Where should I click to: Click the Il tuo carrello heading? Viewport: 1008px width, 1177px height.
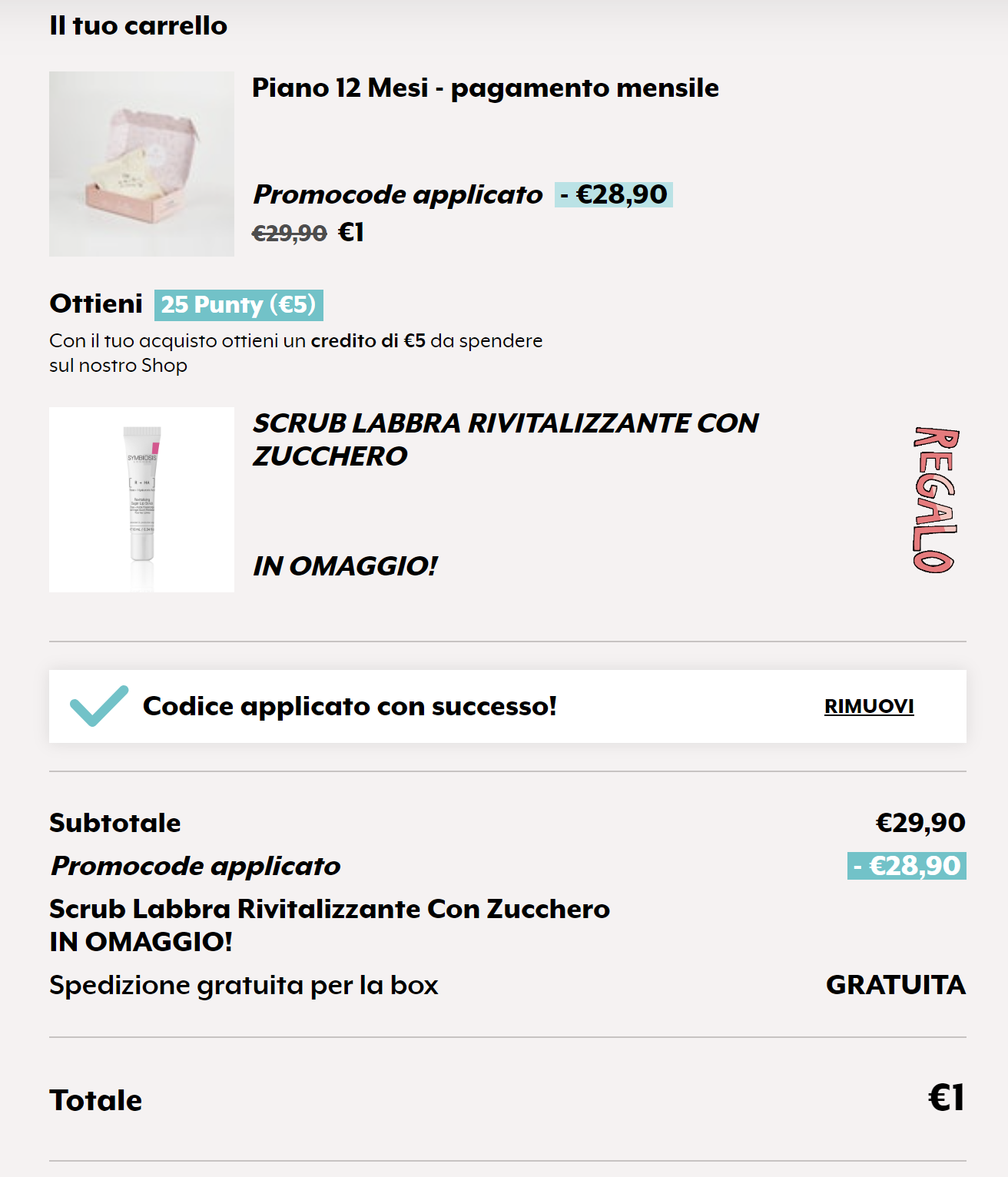(x=138, y=25)
